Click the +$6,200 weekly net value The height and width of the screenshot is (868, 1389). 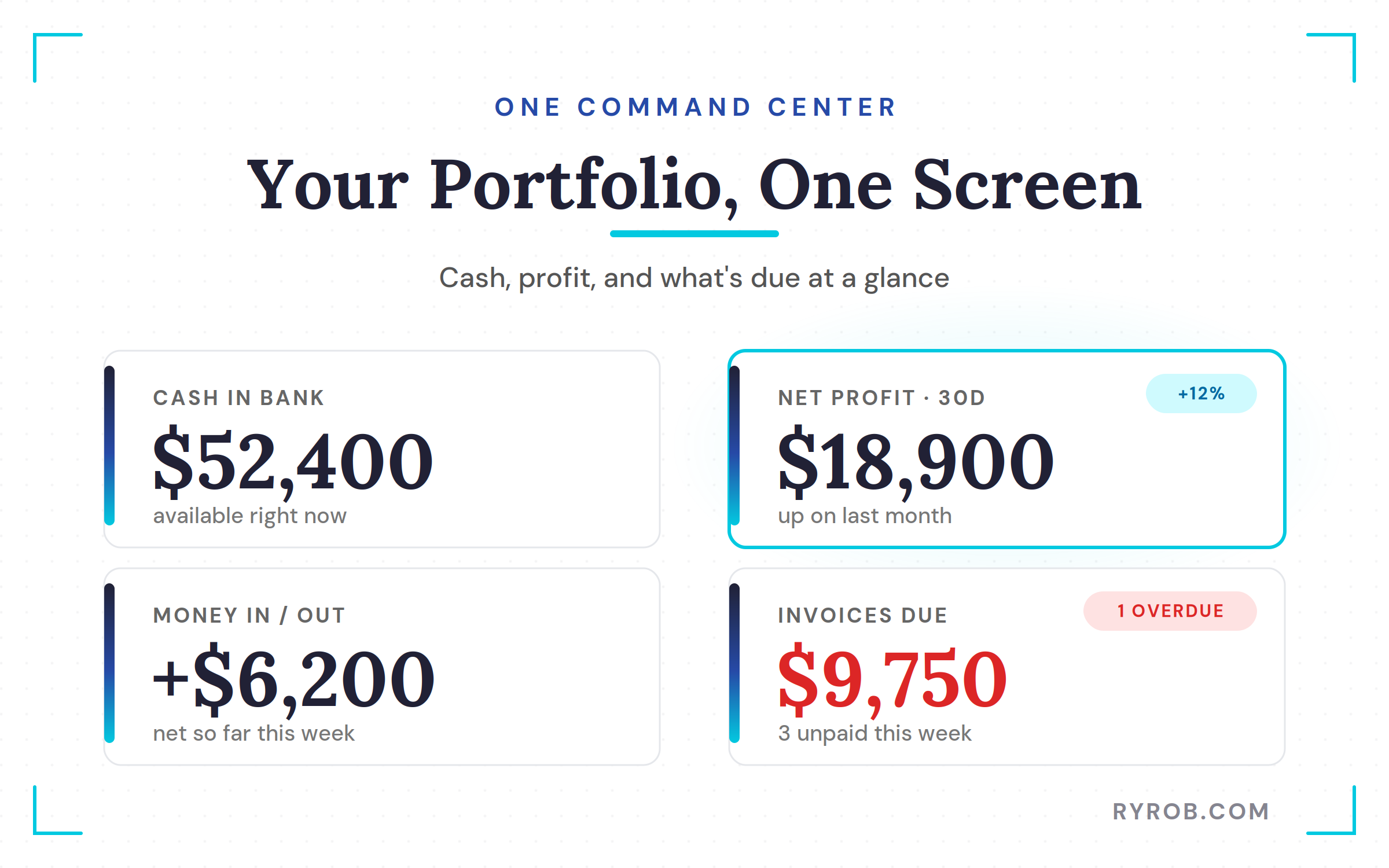293,679
